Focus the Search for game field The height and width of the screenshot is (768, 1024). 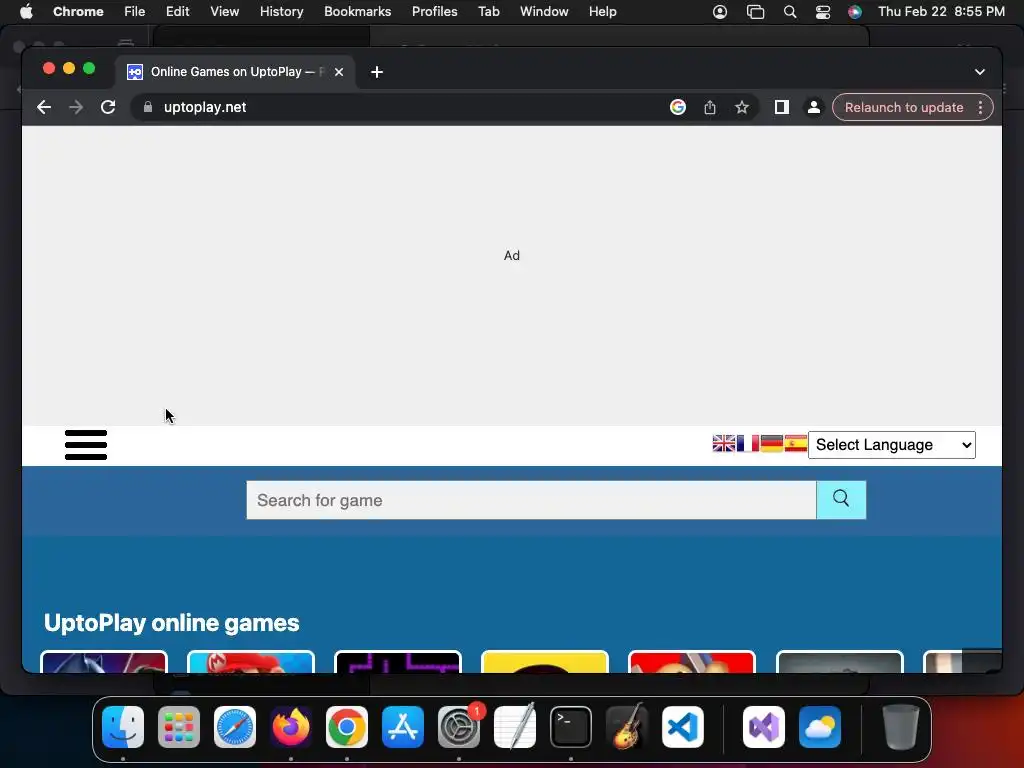531,500
